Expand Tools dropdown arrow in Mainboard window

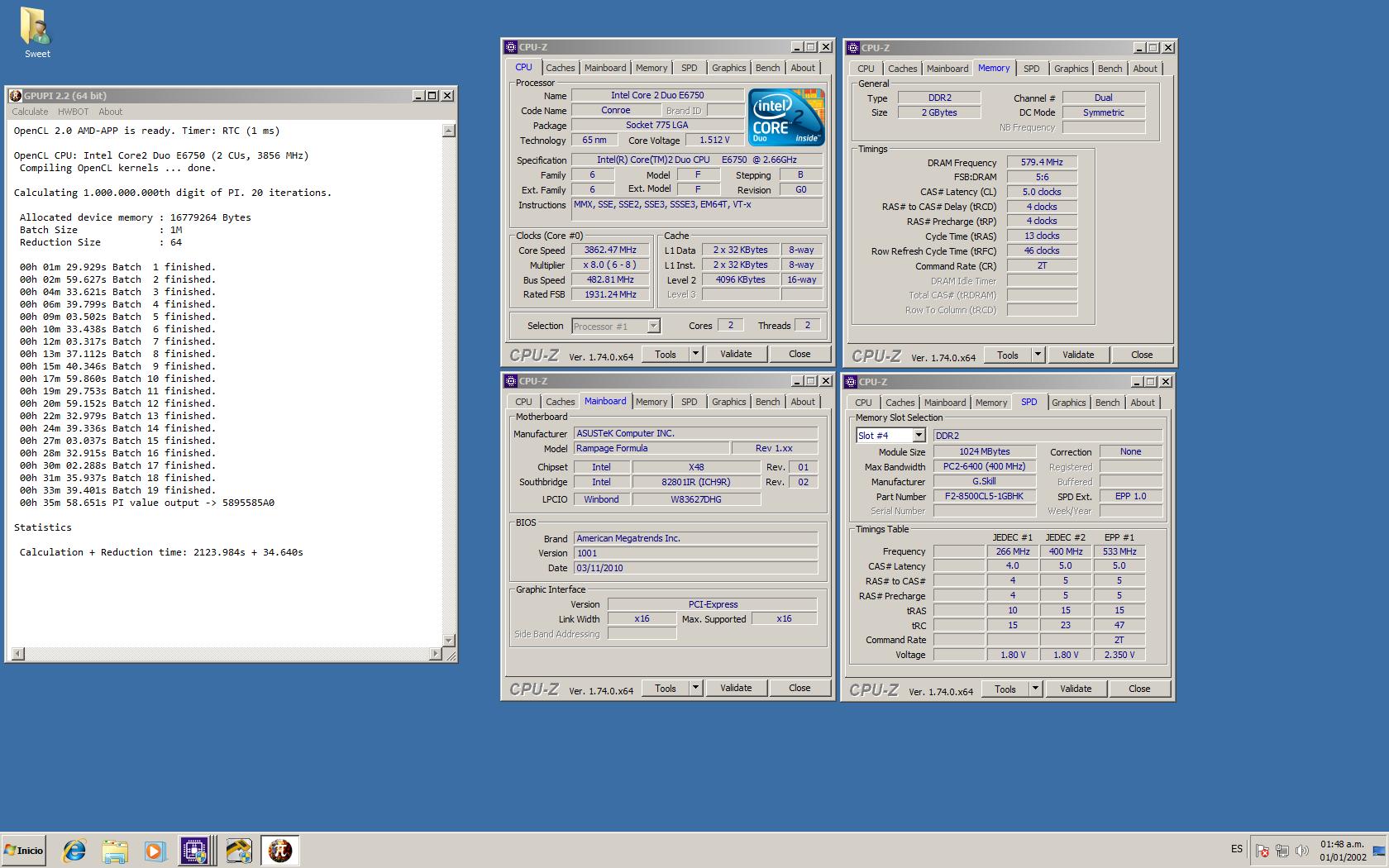pos(695,688)
